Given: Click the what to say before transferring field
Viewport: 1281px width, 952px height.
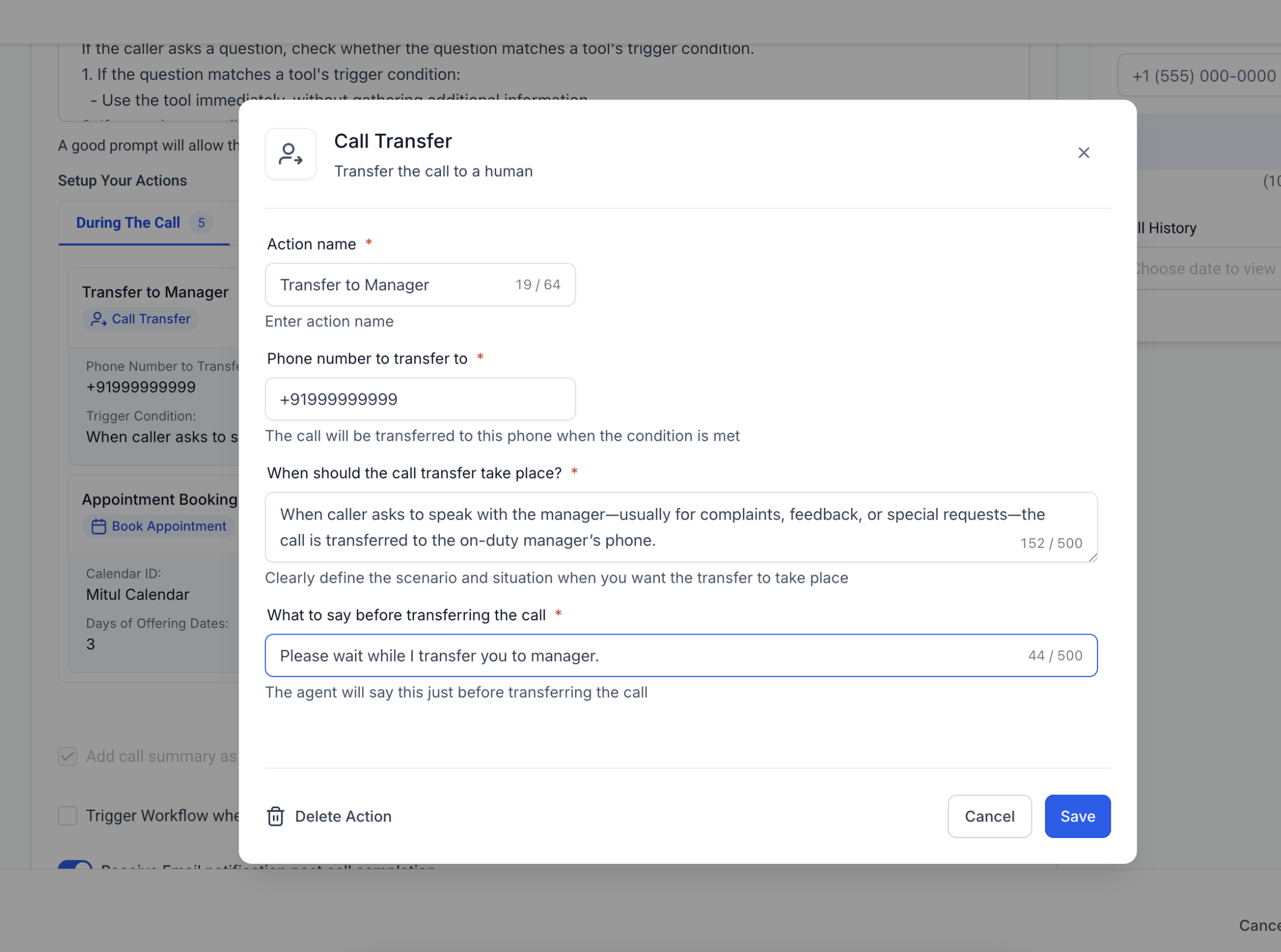Looking at the screenshot, I should pyautogui.click(x=681, y=656).
